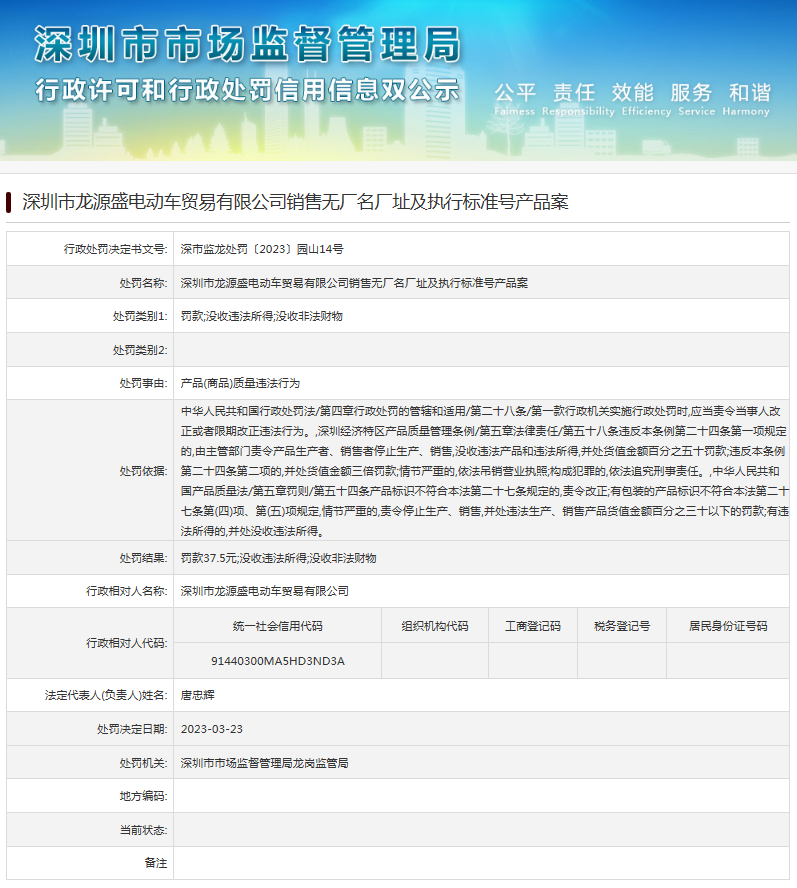This screenshot has height=888, width=797.
Task: Click the case heading 深圳市龙源盛电动车贸易有限公司销售无厂名厂址
Action: coord(295,202)
